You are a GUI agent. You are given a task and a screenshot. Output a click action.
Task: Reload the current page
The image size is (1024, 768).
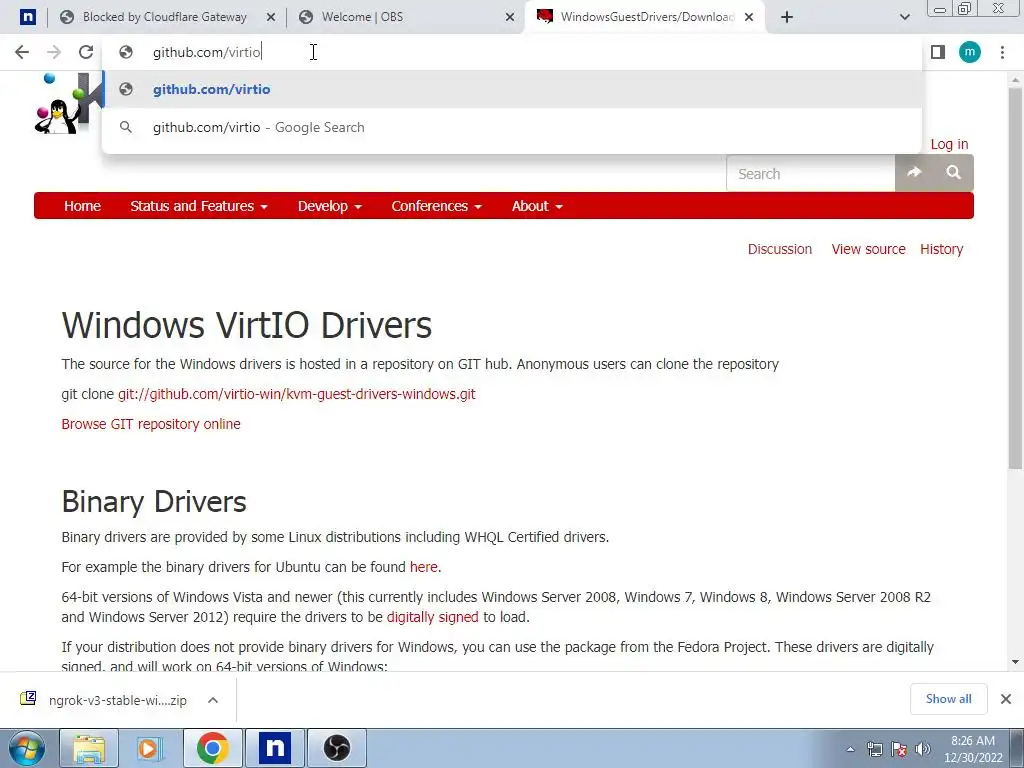coord(86,52)
